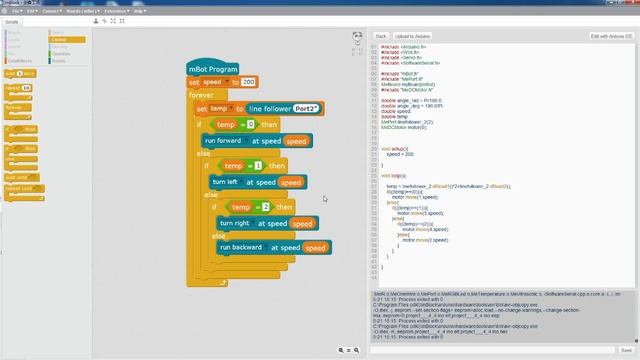Select the grow sprite tool icon
The height and width of the screenshot is (360, 640).
[113, 21]
